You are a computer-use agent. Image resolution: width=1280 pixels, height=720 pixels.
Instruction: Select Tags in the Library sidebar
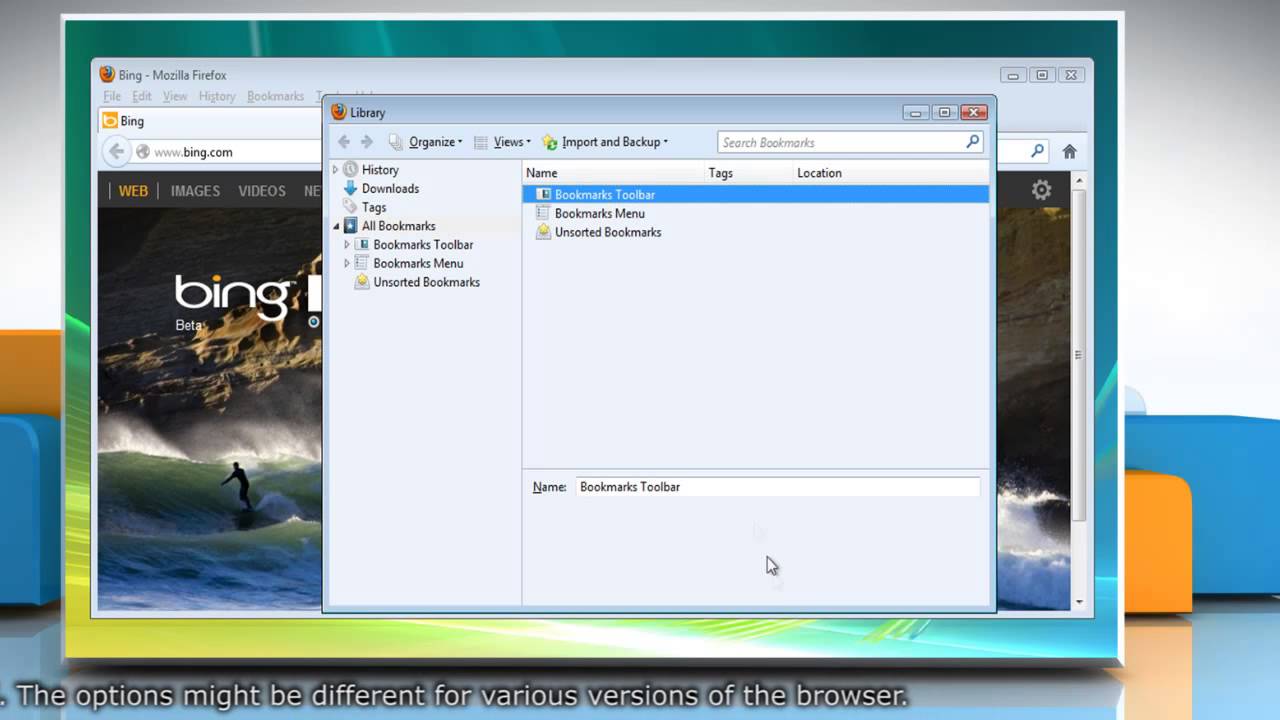click(x=374, y=208)
